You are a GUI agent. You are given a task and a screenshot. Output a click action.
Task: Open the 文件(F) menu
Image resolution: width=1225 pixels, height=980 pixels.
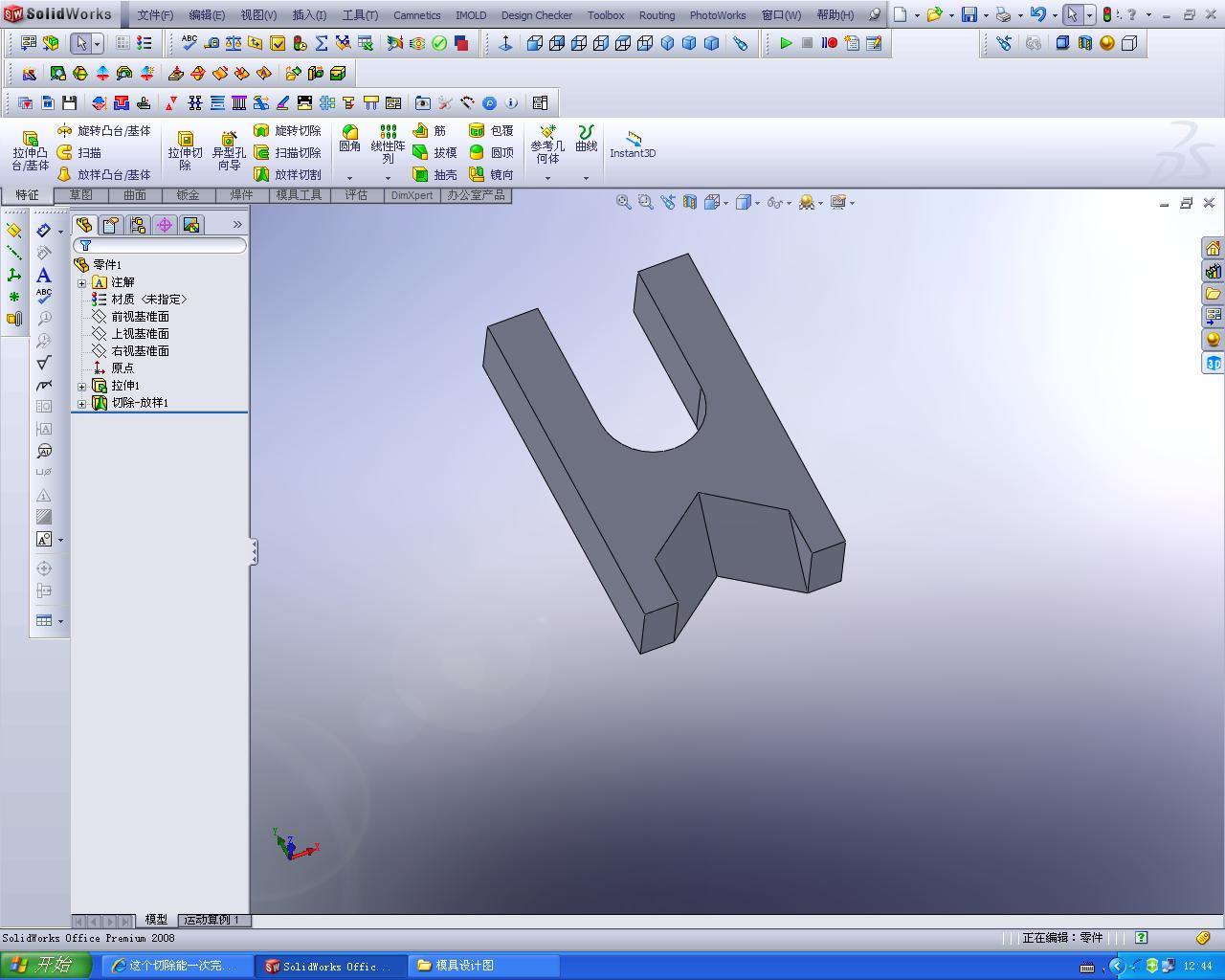pyautogui.click(x=155, y=15)
